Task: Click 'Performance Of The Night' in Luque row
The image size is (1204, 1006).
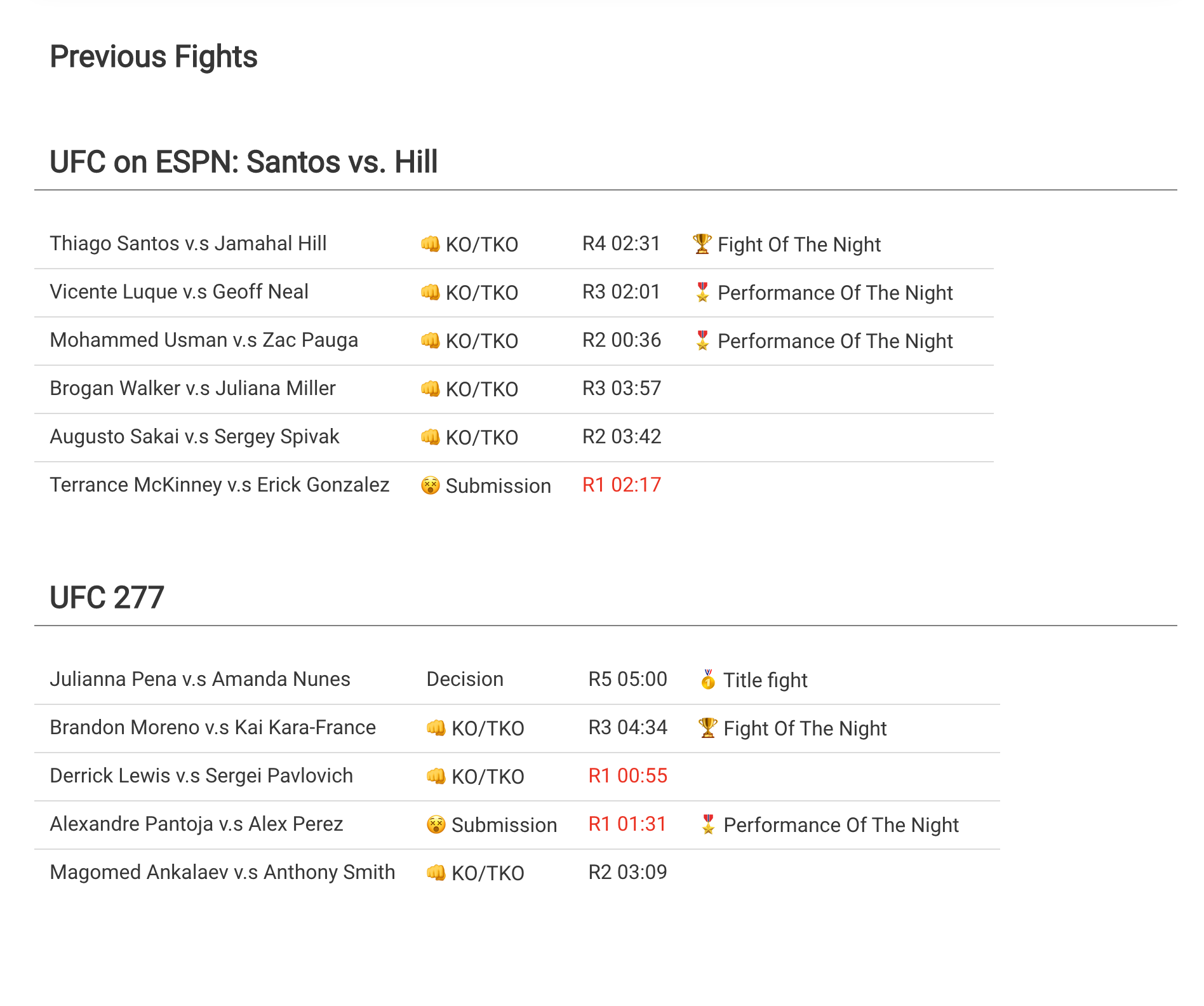Action: 835,293
